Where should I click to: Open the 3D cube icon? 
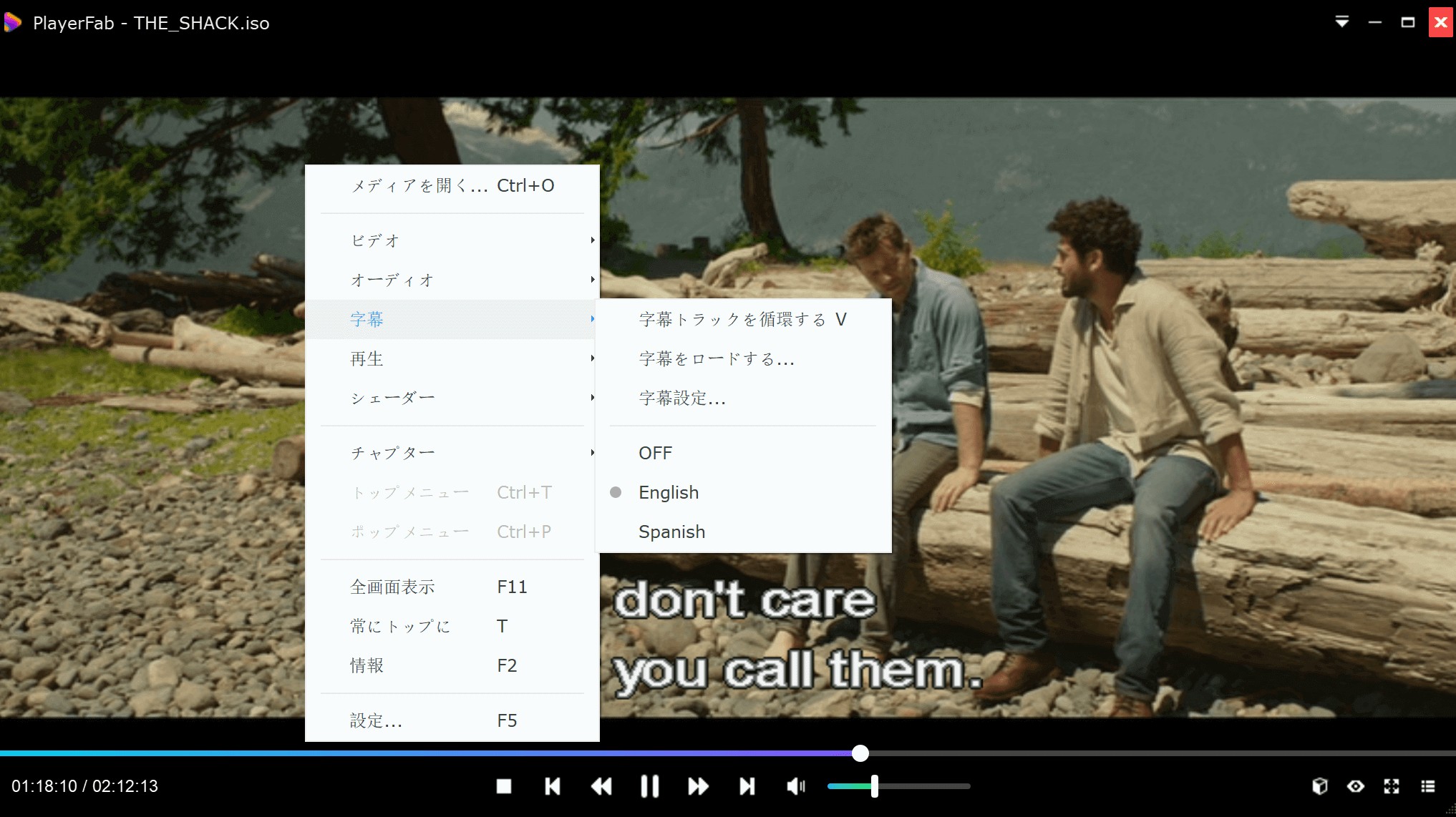point(1320,786)
